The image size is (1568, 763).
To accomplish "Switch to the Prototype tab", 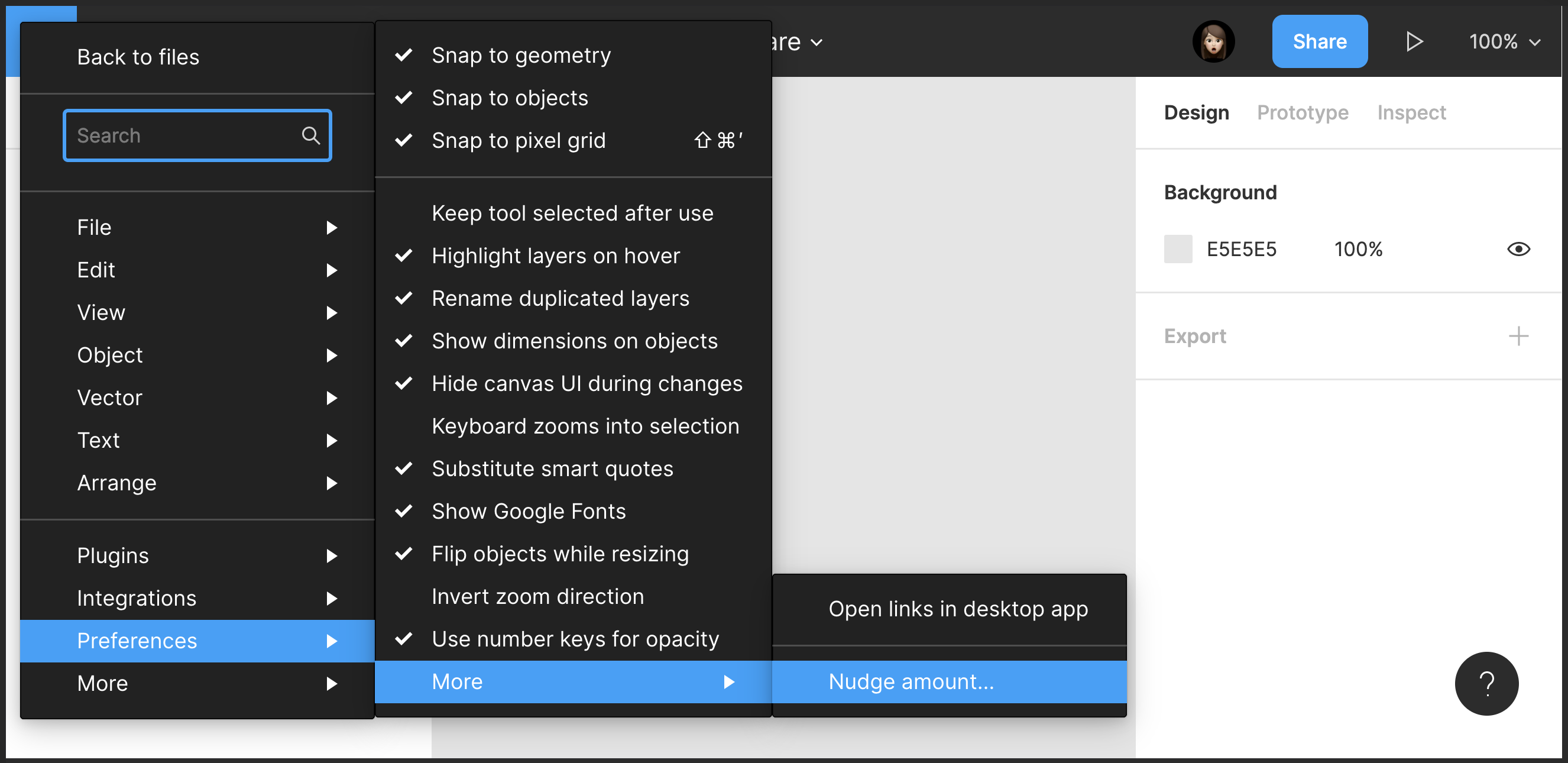I will tap(1302, 112).
